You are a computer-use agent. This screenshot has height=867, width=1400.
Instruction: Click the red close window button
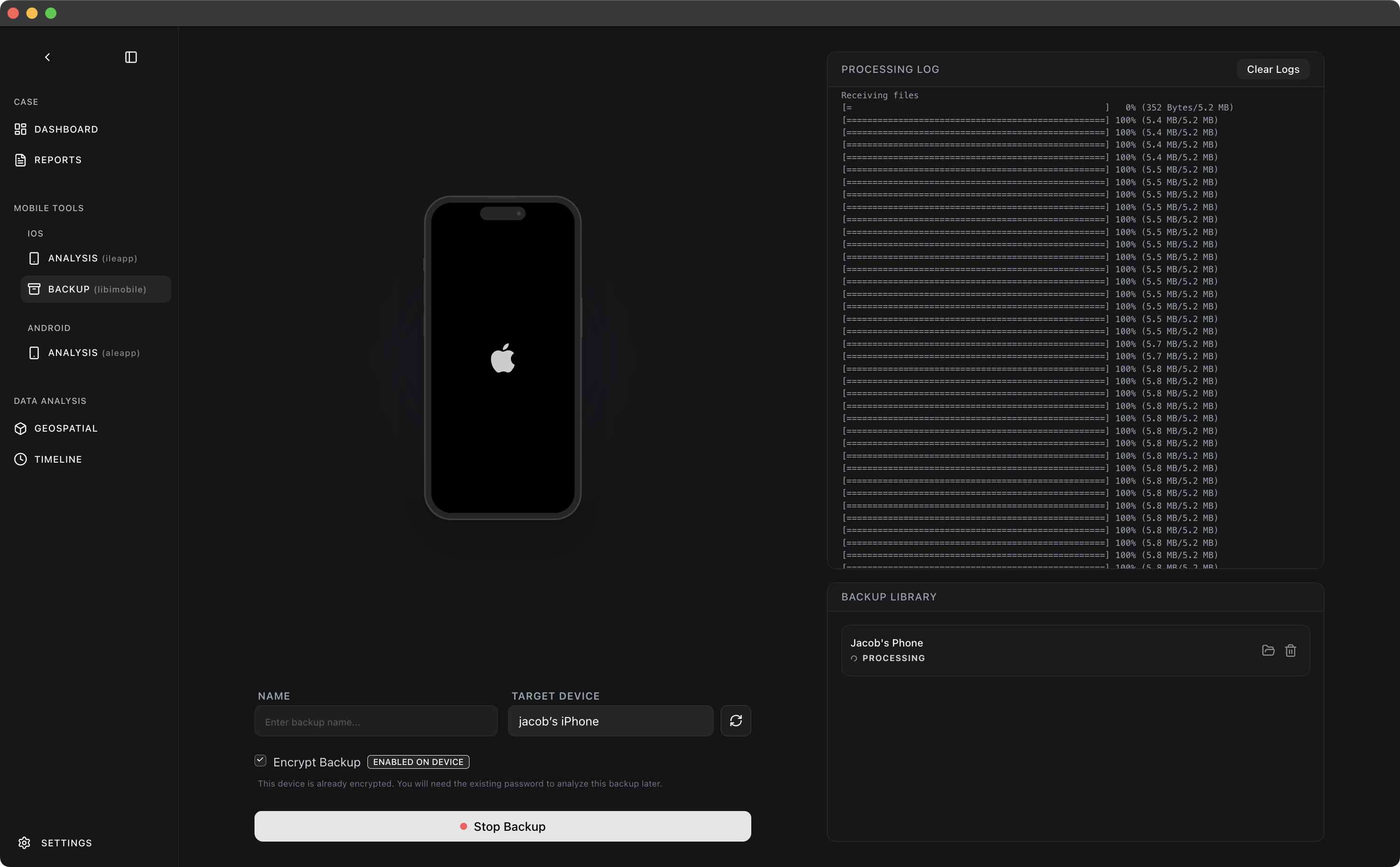[13, 13]
